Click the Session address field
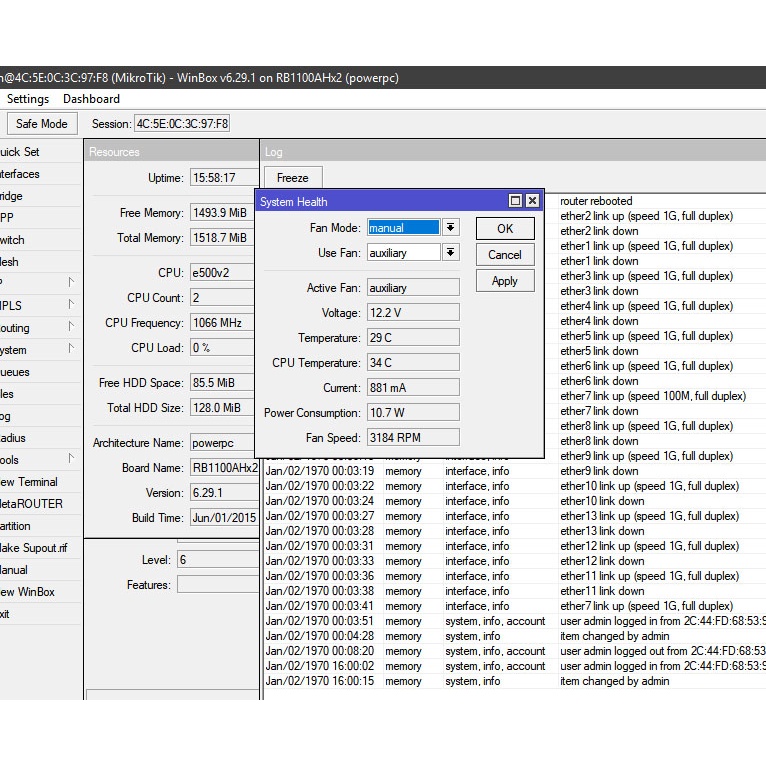 point(182,124)
